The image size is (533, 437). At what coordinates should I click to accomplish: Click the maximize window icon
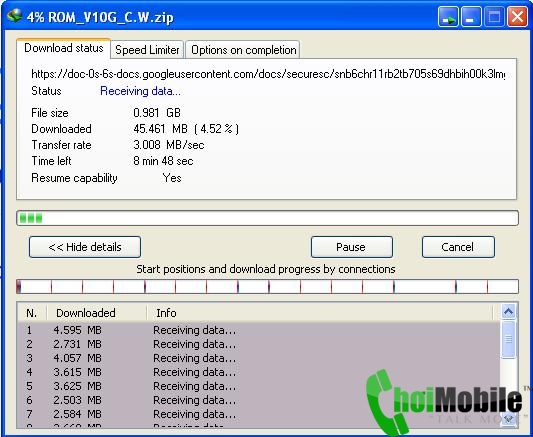tap(494, 16)
